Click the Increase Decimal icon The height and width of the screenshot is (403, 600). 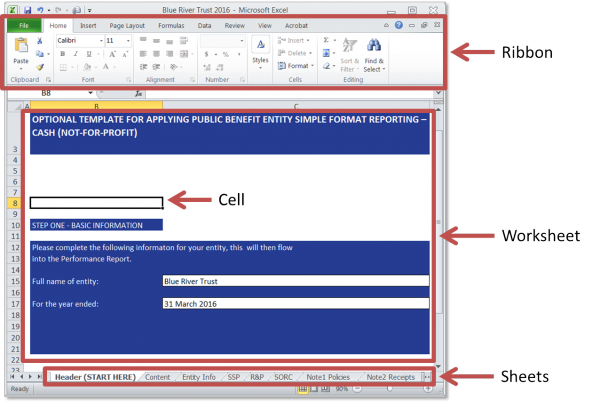(207, 67)
